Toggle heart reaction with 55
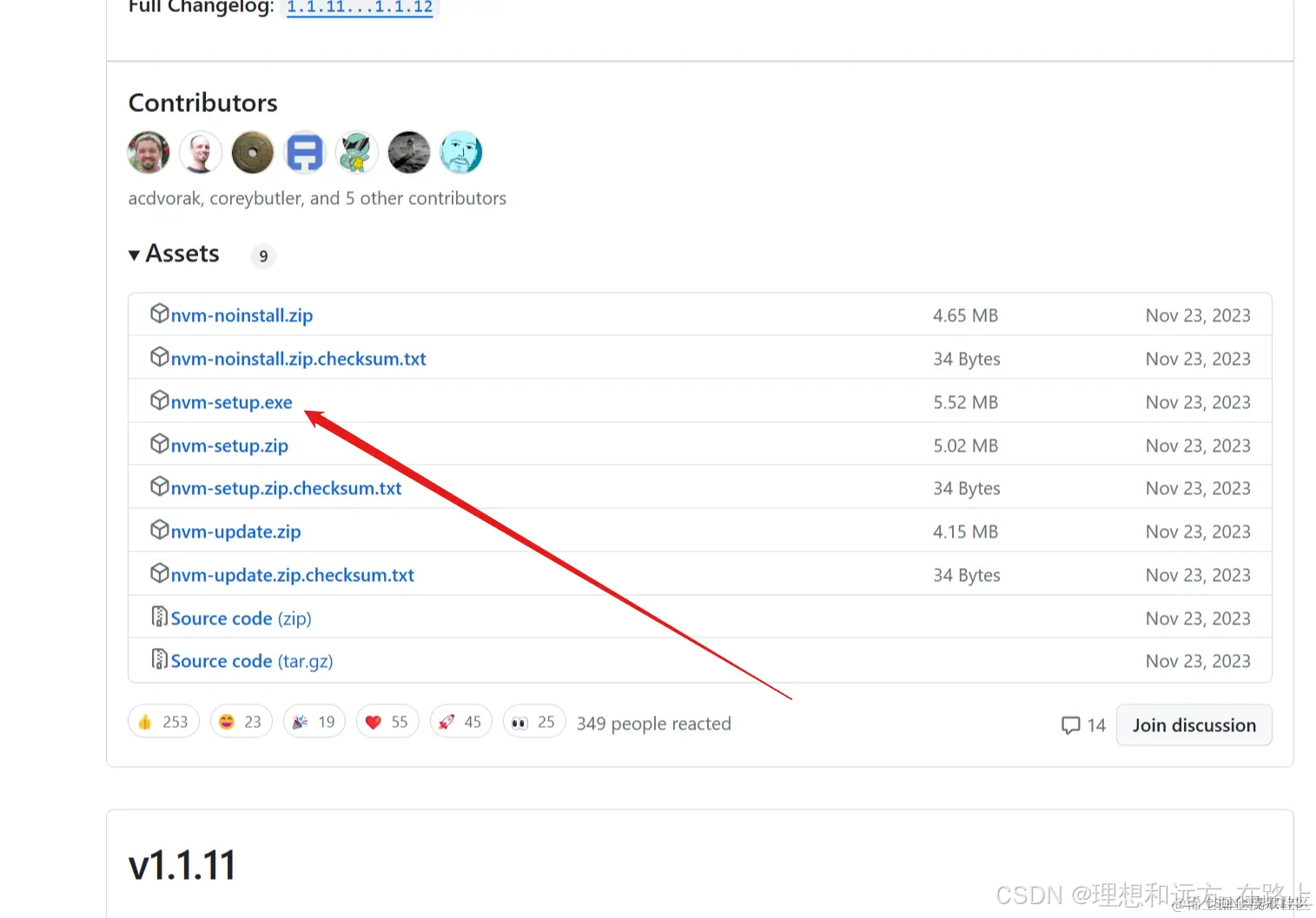 coord(387,722)
